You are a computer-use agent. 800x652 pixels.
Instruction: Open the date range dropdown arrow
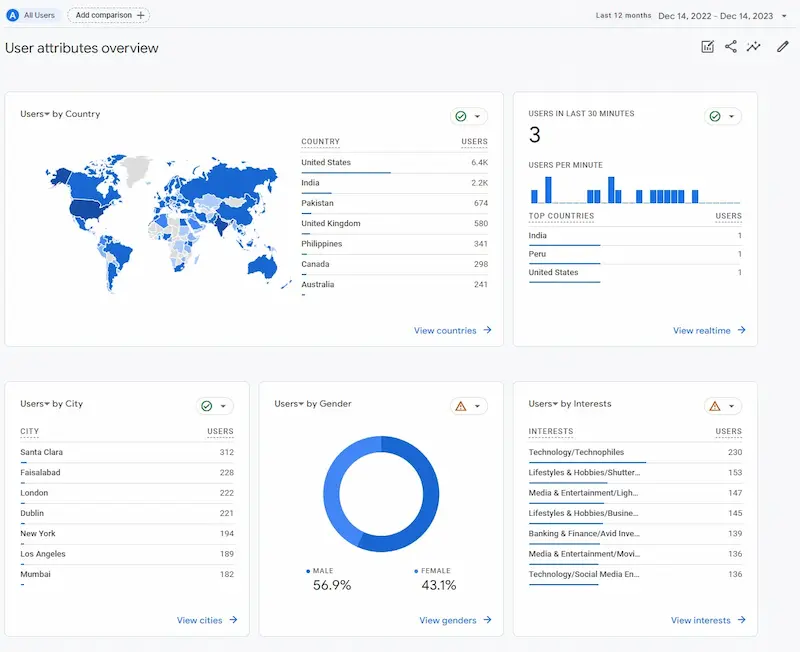click(785, 16)
